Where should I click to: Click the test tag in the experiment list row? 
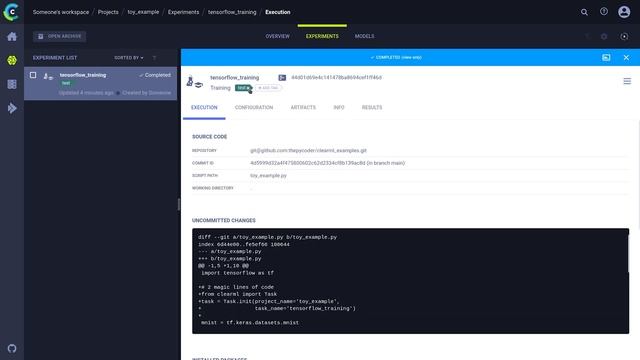click(x=66, y=83)
